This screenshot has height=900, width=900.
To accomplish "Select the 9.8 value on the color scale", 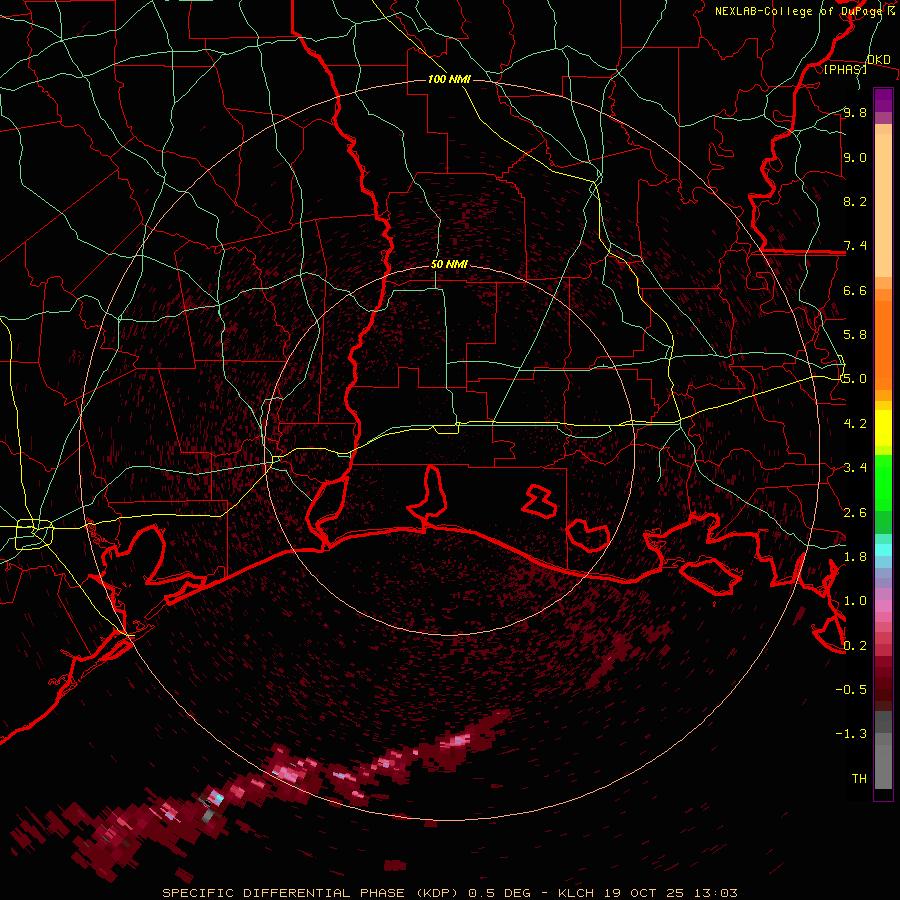I will (855, 112).
